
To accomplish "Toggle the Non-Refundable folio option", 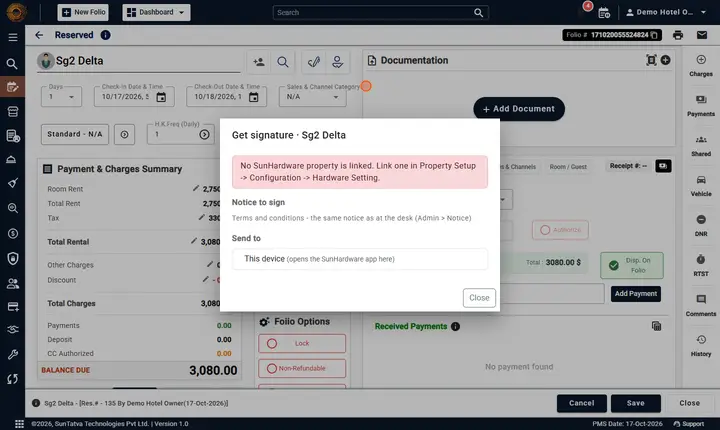I will click(x=302, y=368).
